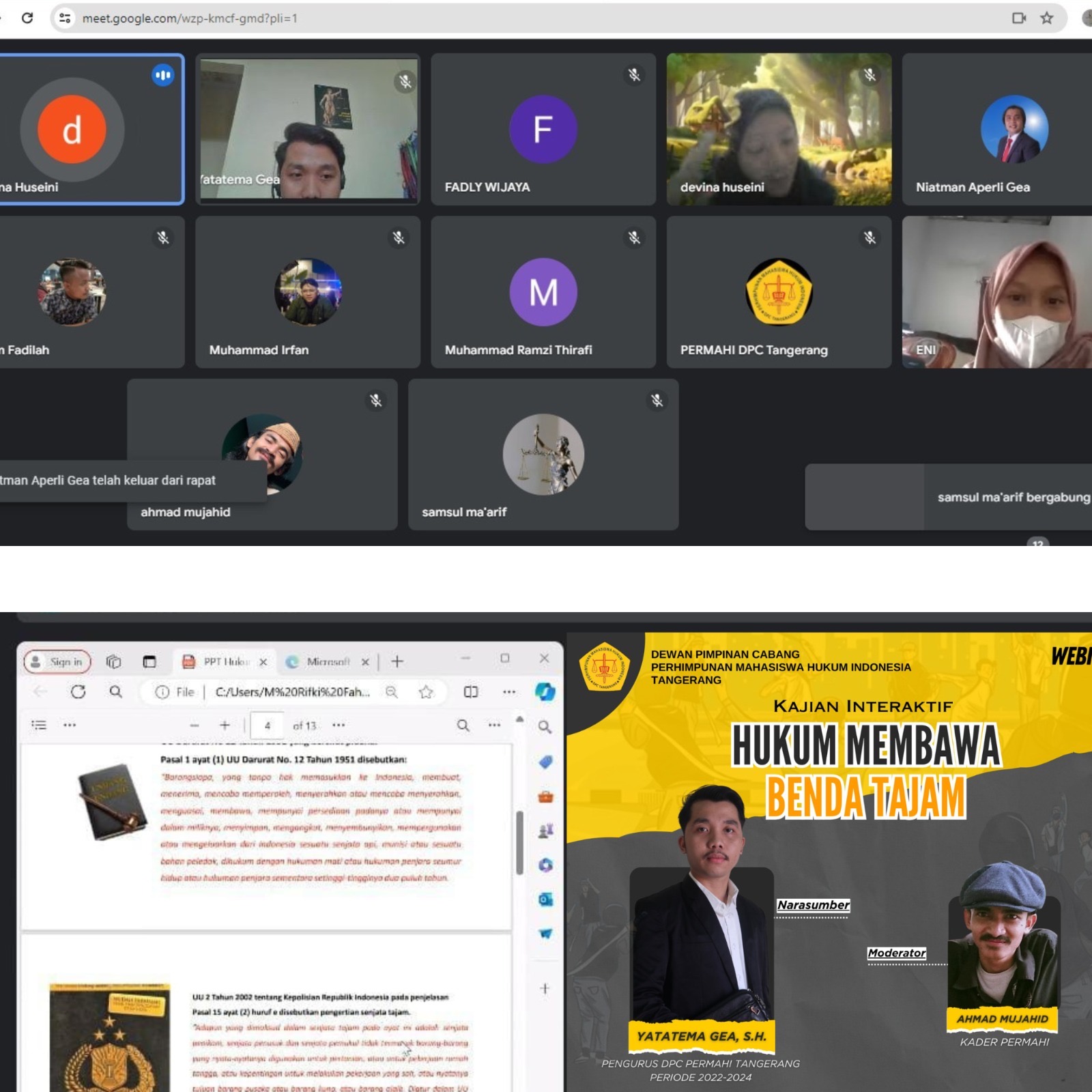Click the muted microphone icon on FADLY WIJAYA tile
The image size is (1092, 1092).
634,75
